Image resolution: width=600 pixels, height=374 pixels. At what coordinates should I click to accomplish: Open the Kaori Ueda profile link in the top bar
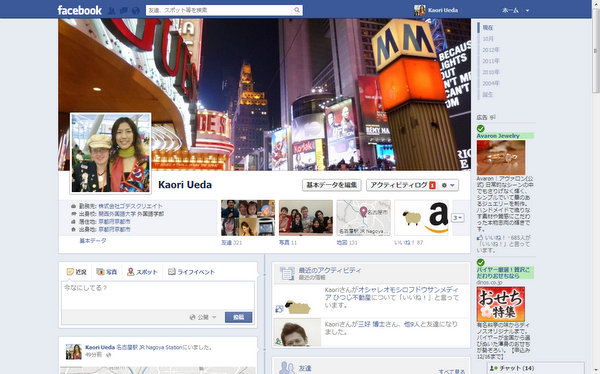point(443,10)
